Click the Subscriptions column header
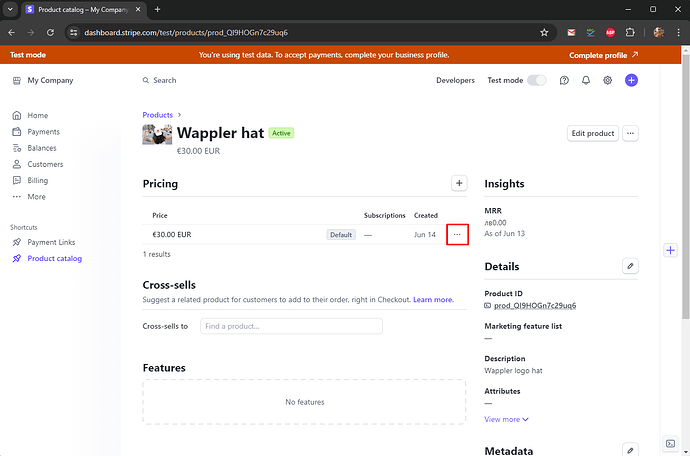The width and height of the screenshot is (690, 456). click(x=385, y=215)
